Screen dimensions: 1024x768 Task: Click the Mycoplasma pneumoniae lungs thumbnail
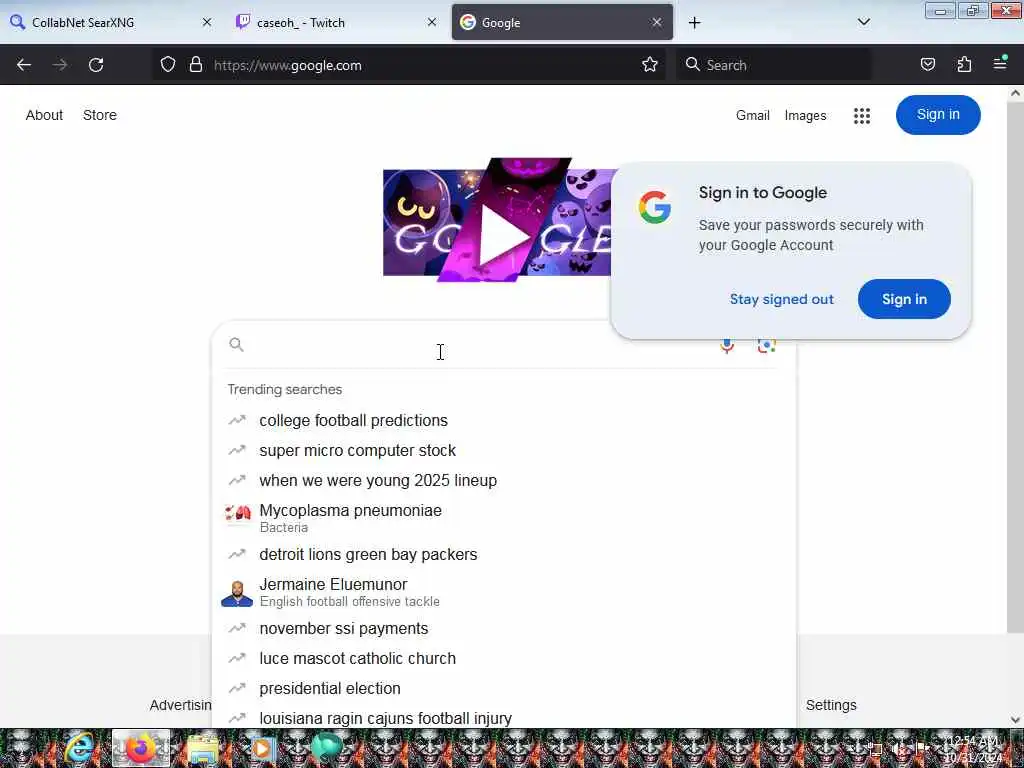tap(237, 513)
